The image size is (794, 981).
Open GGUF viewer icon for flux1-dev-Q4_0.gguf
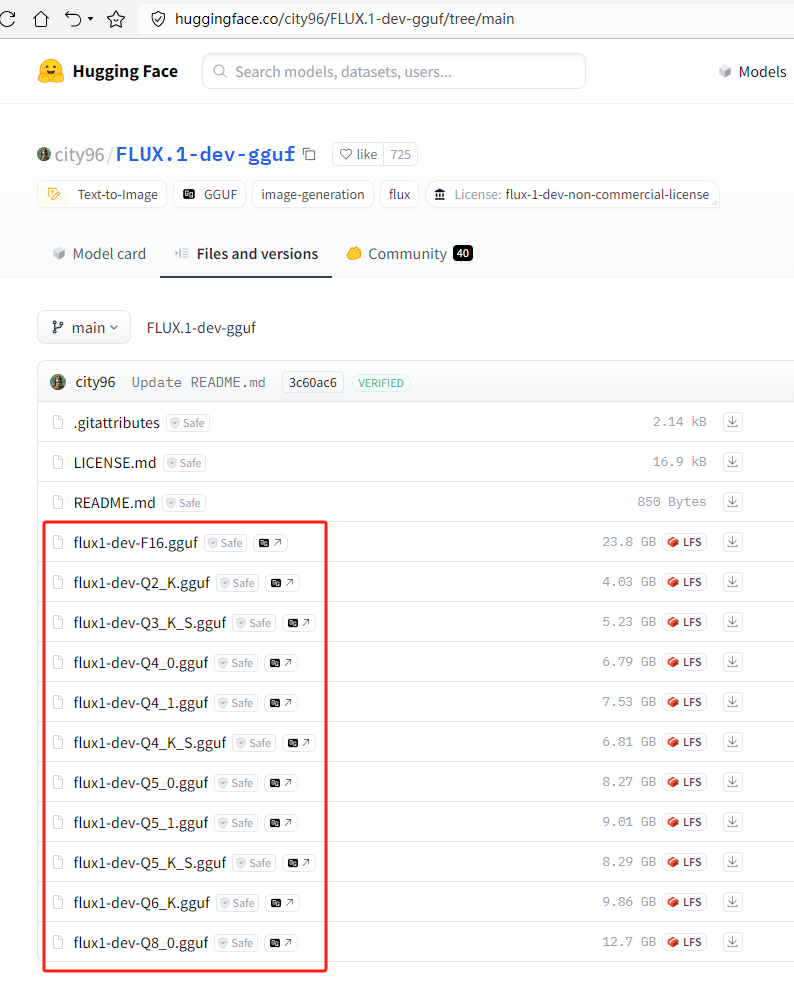click(x=280, y=663)
